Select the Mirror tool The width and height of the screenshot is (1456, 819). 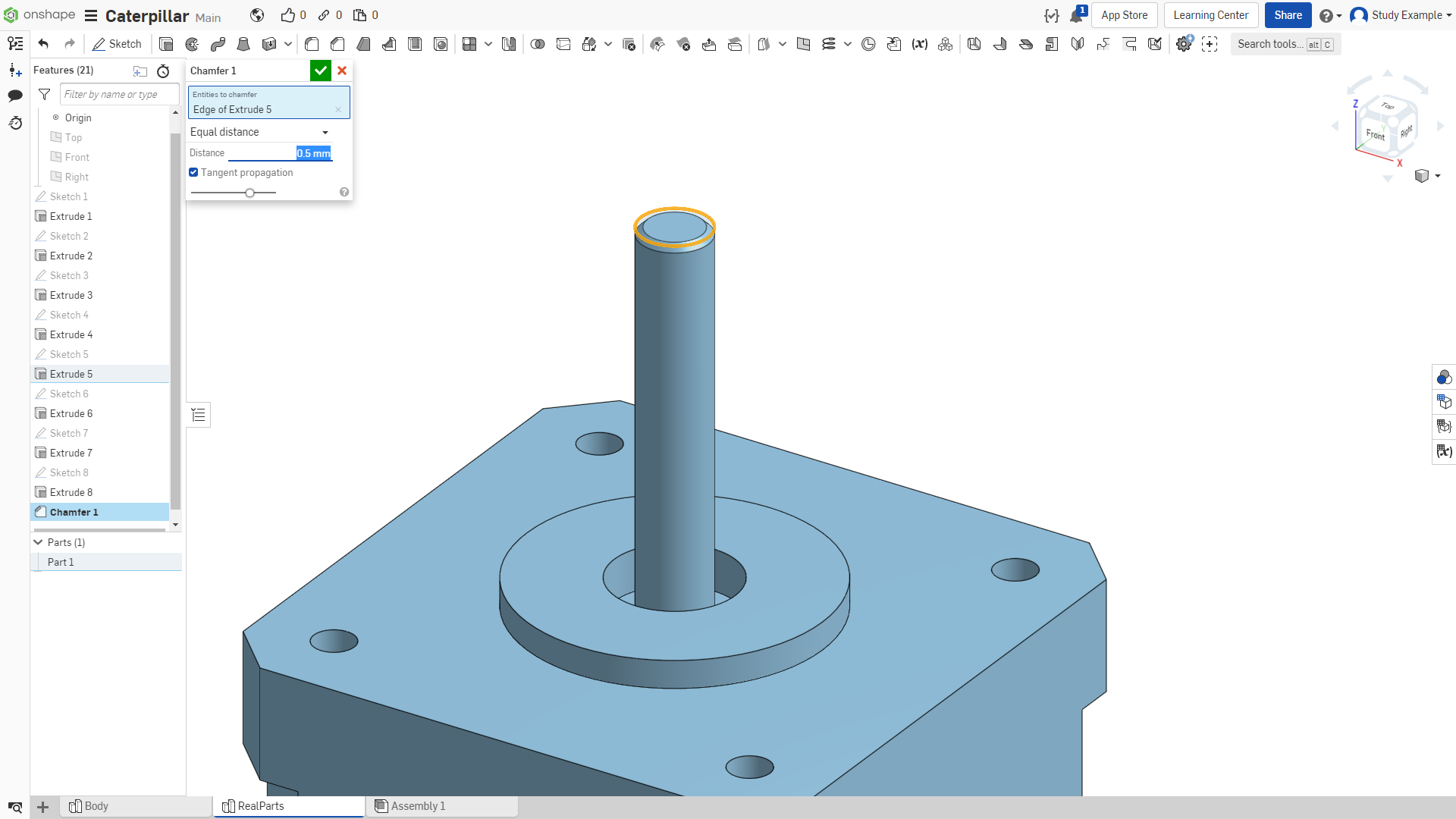click(x=509, y=44)
